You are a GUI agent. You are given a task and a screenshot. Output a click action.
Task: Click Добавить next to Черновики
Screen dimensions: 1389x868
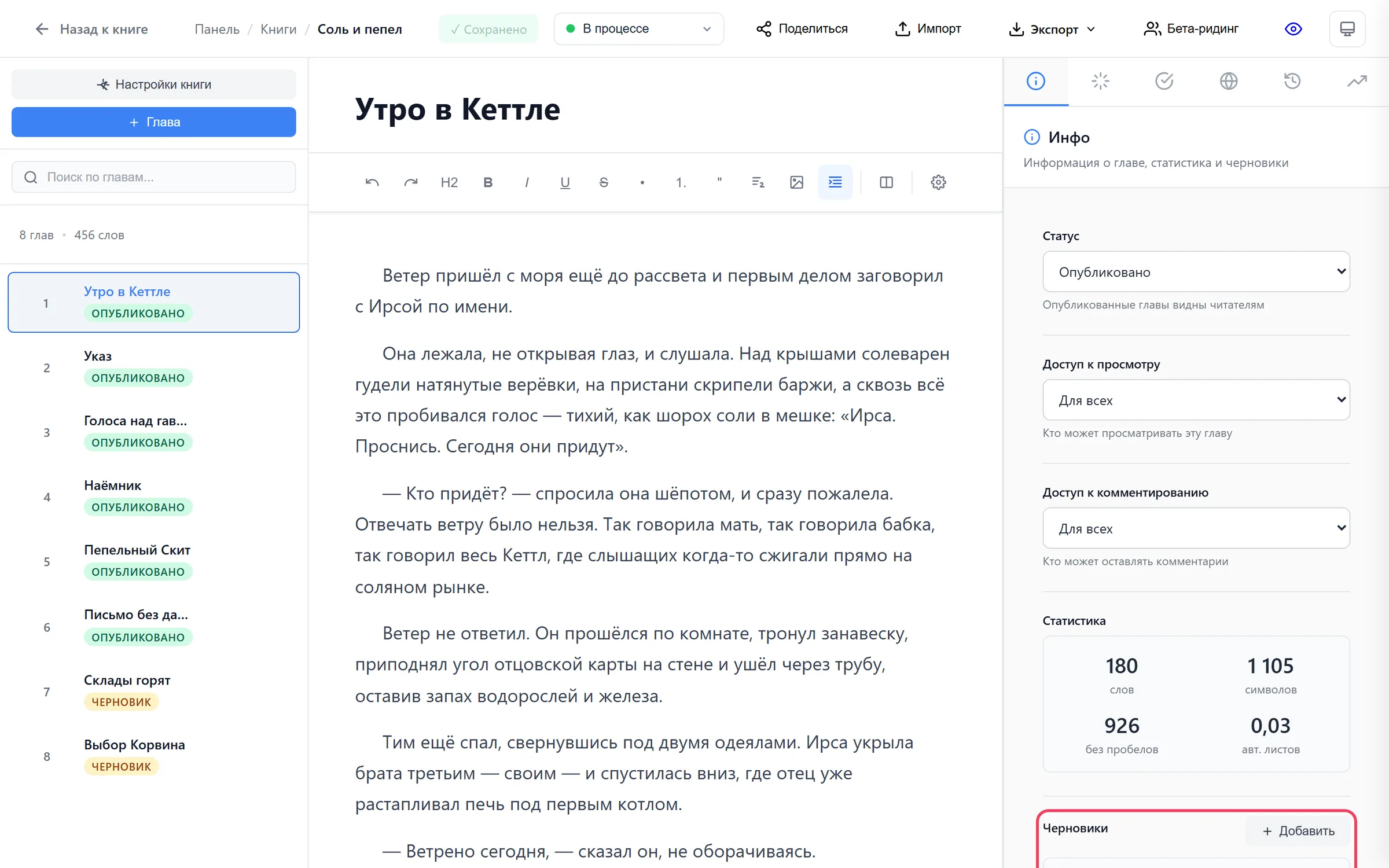1299,830
